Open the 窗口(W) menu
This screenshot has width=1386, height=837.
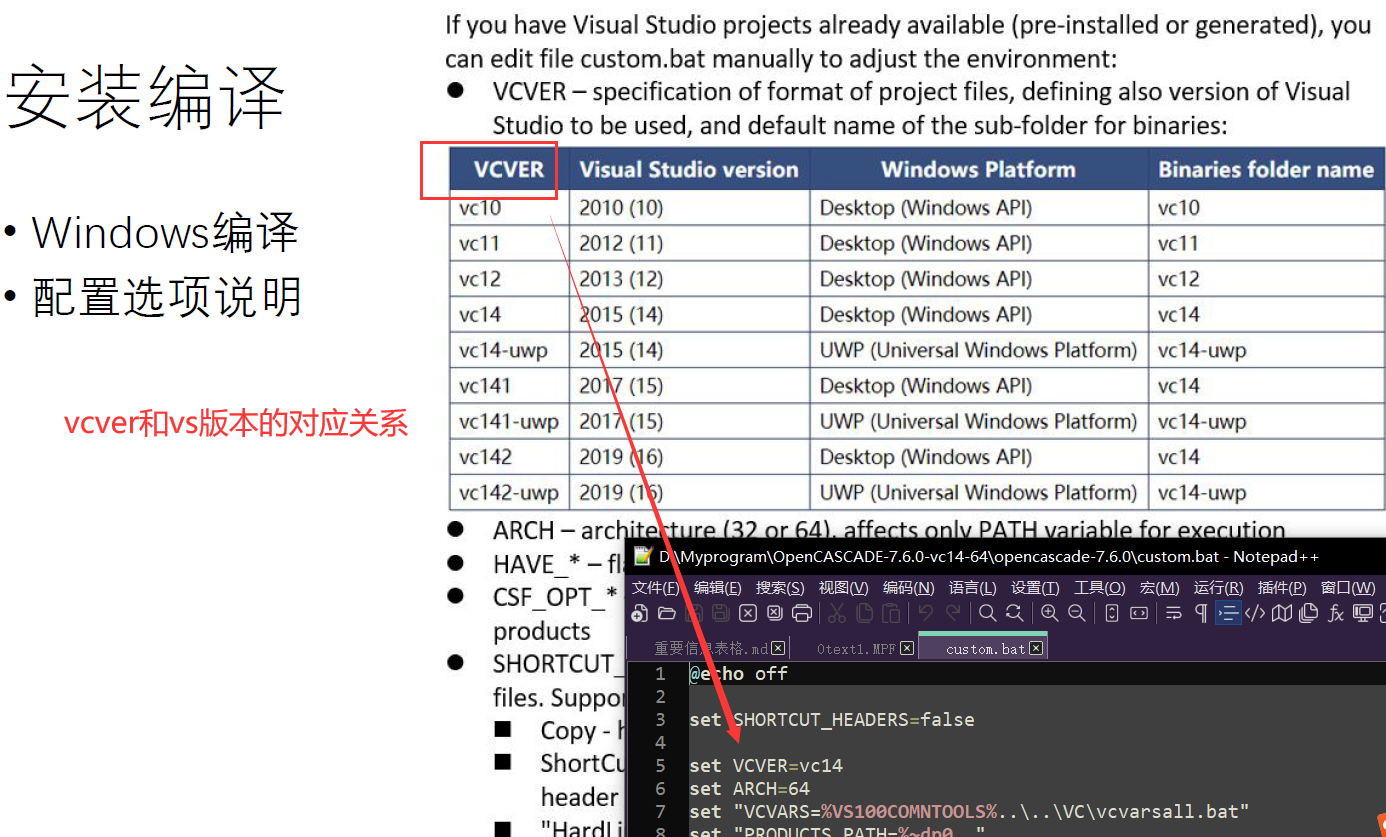[1348, 588]
